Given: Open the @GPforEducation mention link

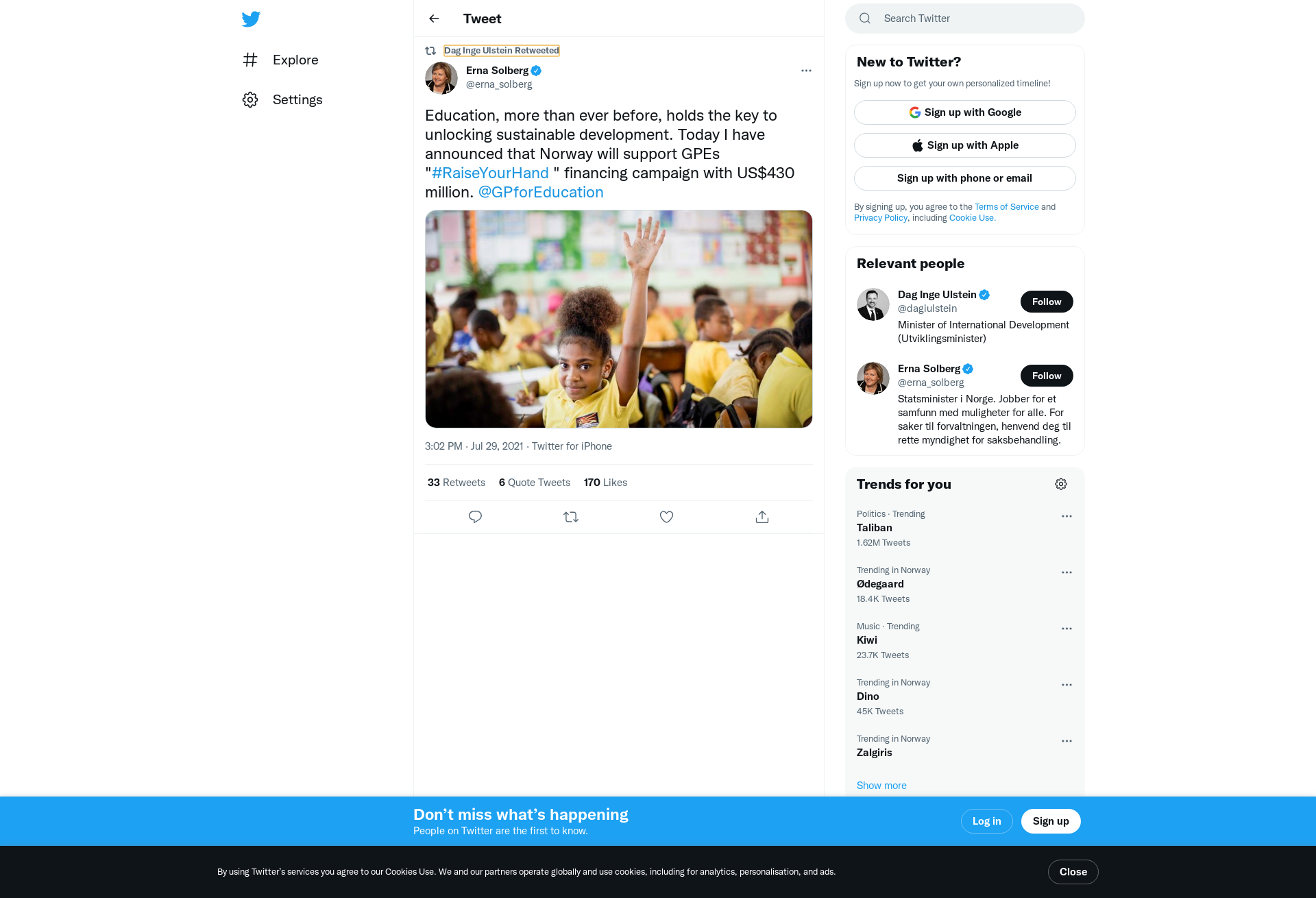Looking at the screenshot, I should [541, 193].
